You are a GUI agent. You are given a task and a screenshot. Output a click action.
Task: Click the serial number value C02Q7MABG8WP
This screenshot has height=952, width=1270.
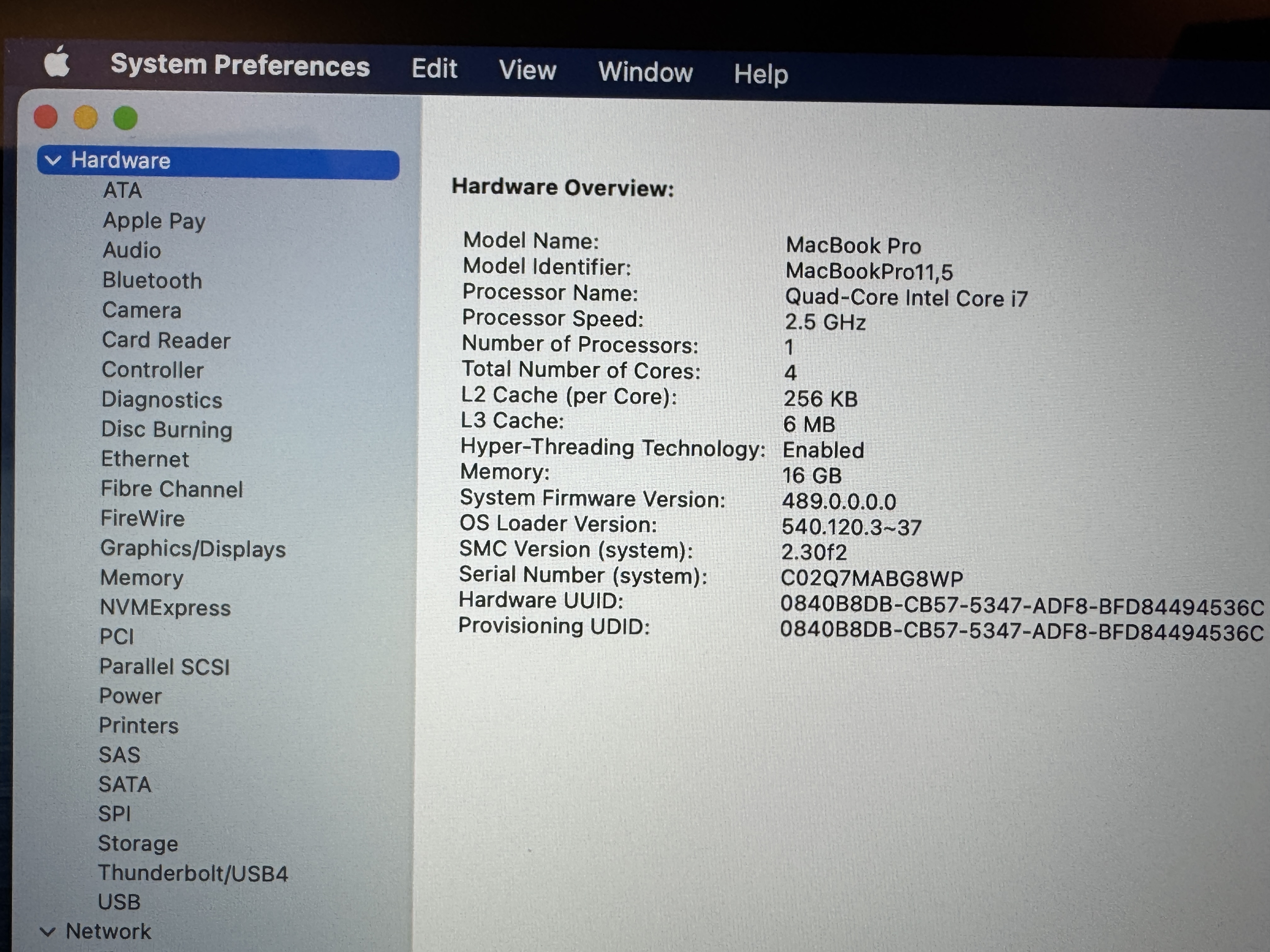872,578
